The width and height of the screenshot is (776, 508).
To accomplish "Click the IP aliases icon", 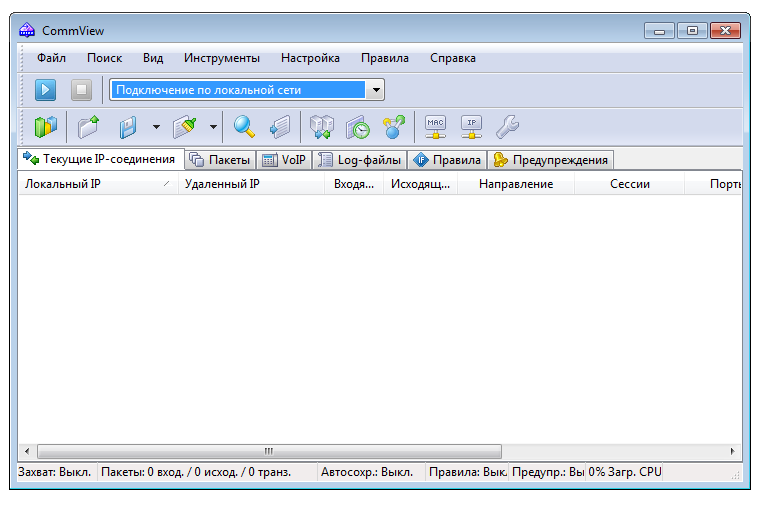I will 472,127.
